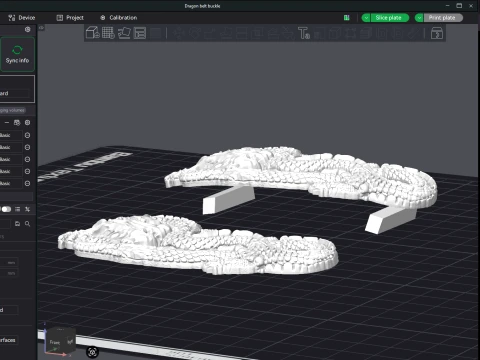Viewport: 480px width, 360px height.
Task: Switch to the Project tab
Action: [70, 18]
